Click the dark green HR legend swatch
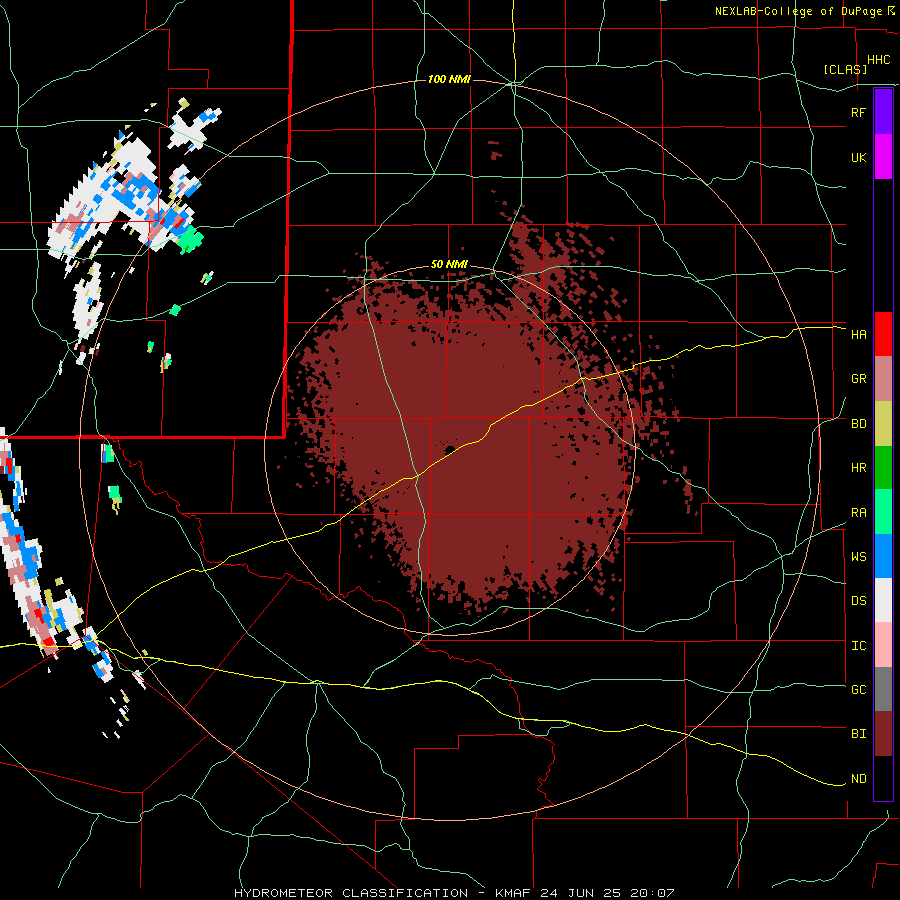This screenshot has width=900, height=900. [883, 468]
